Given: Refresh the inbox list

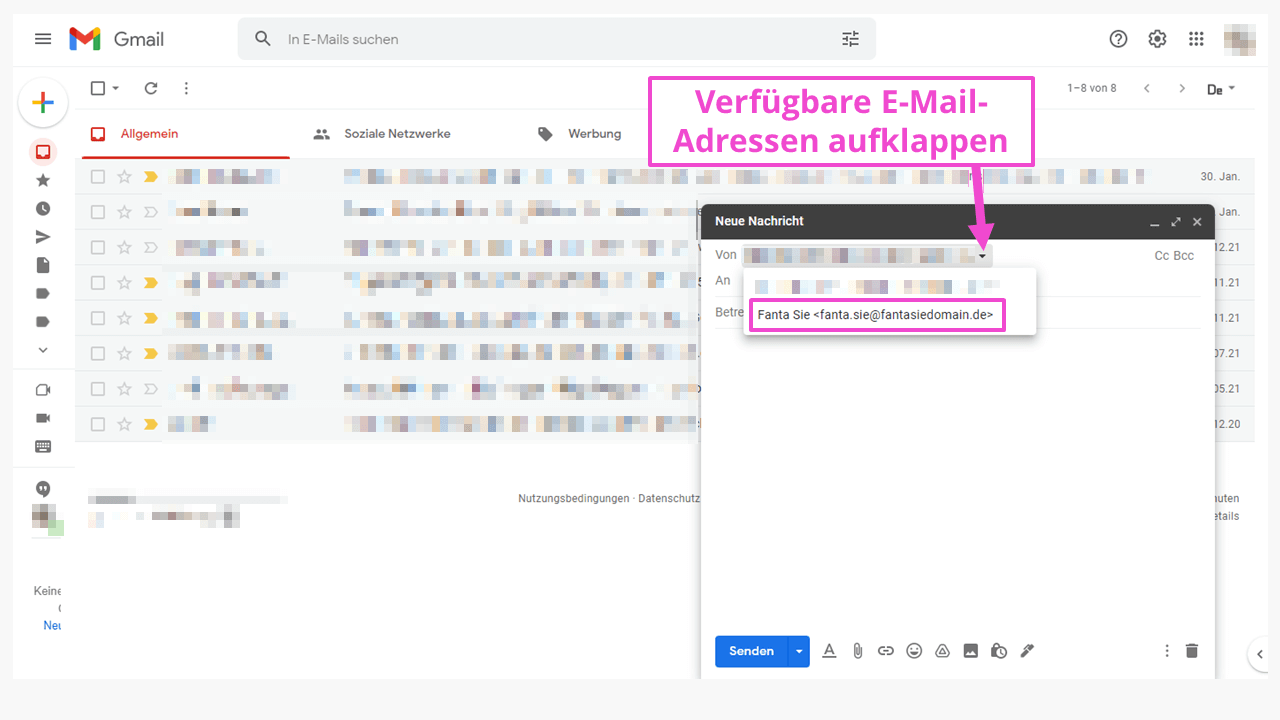Looking at the screenshot, I should click(x=151, y=88).
